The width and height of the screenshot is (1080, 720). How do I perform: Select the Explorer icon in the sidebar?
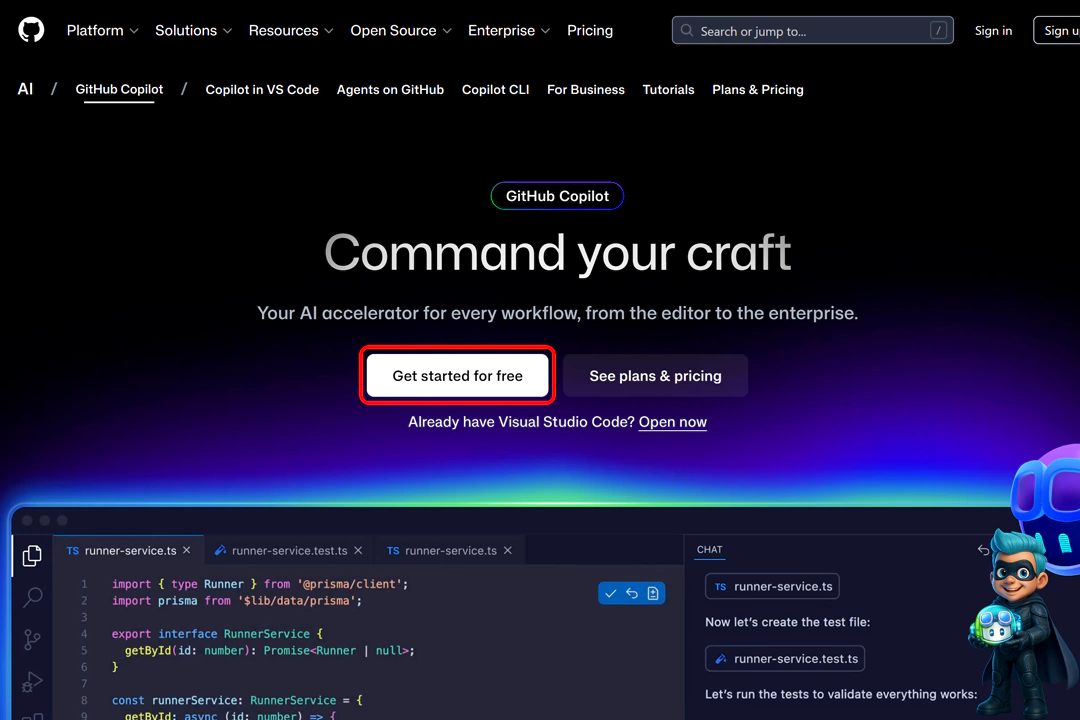(31, 555)
